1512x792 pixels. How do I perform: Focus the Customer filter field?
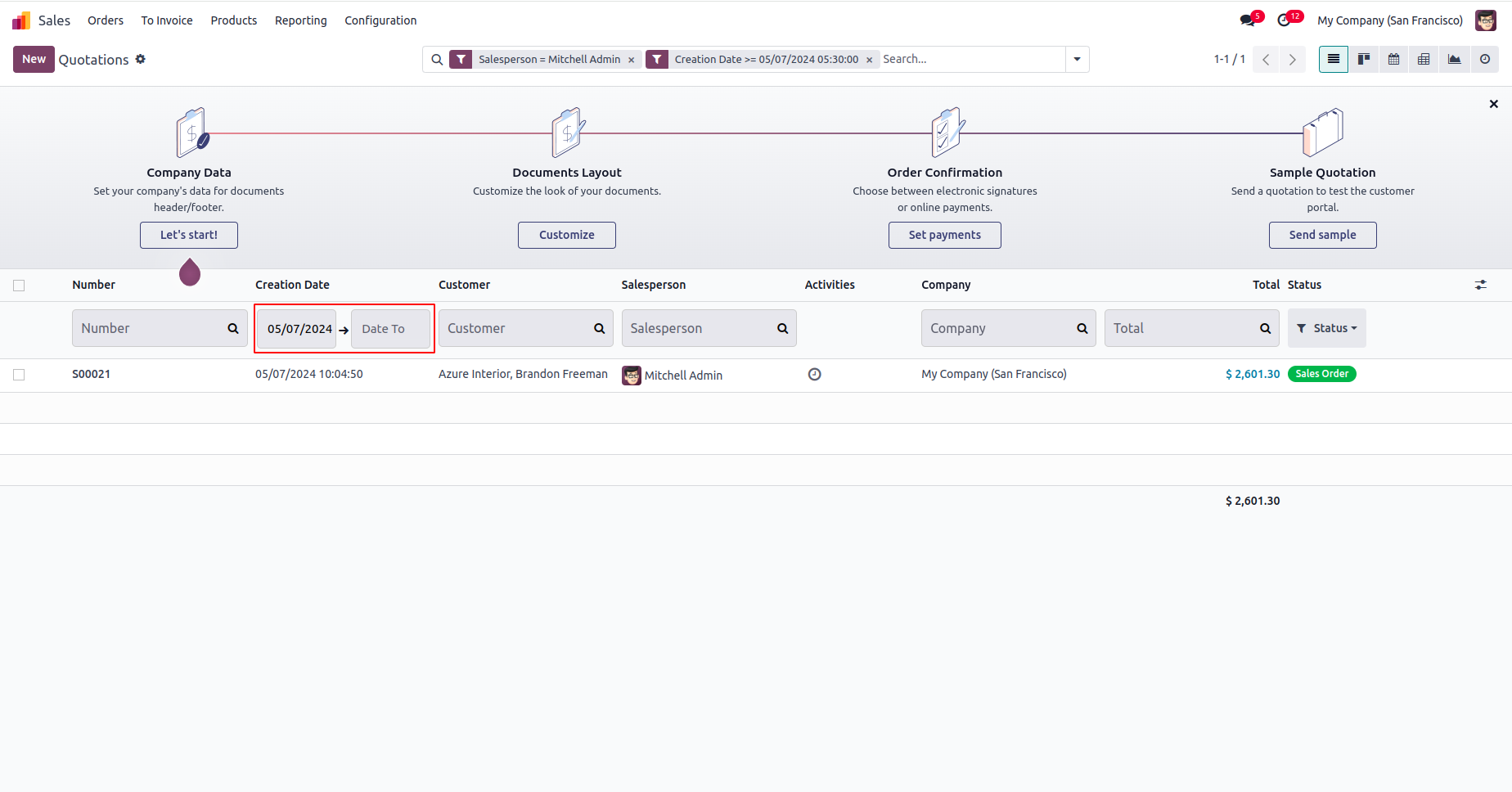526,328
